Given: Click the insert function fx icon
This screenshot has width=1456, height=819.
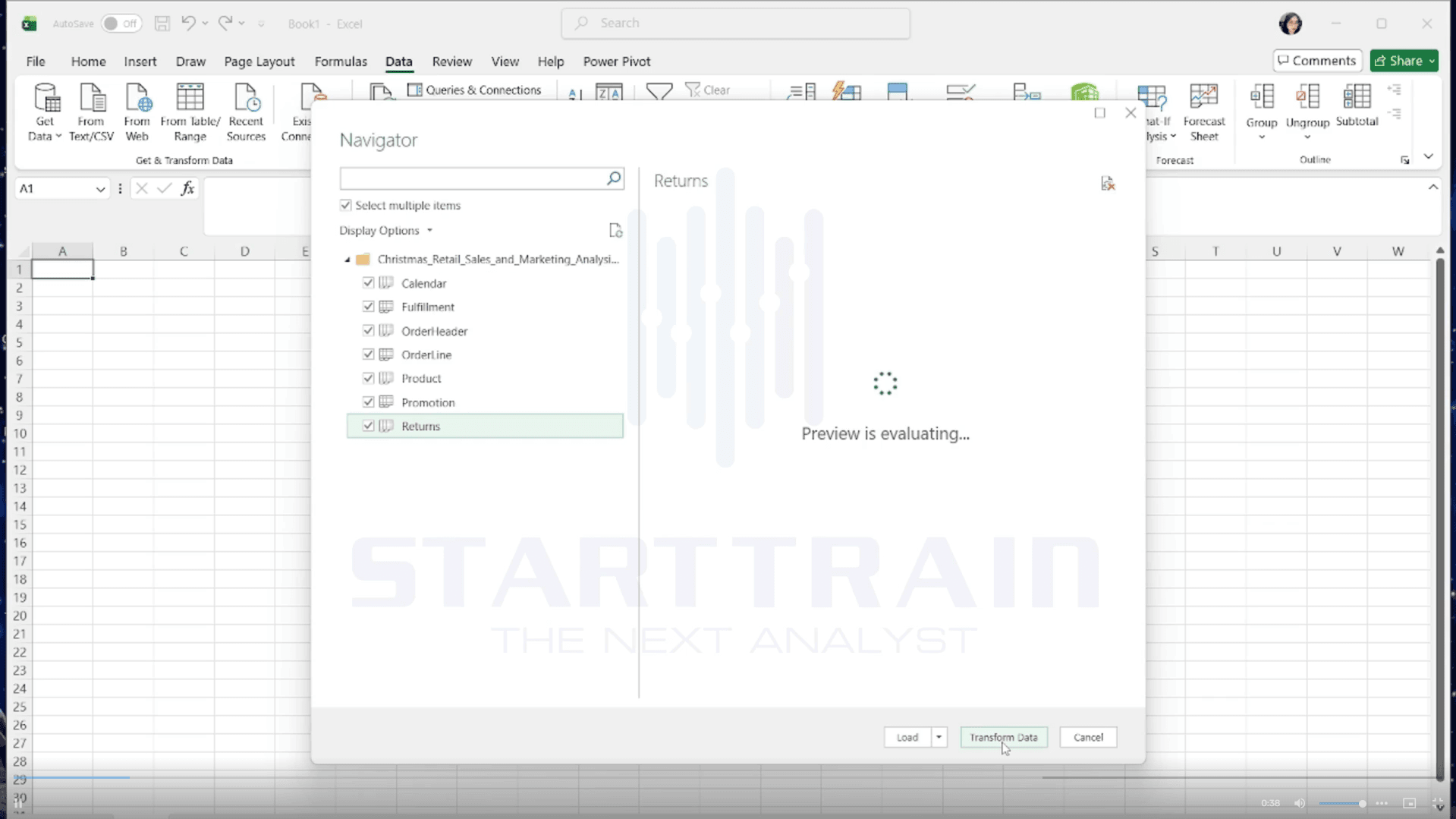Looking at the screenshot, I should [187, 188].
